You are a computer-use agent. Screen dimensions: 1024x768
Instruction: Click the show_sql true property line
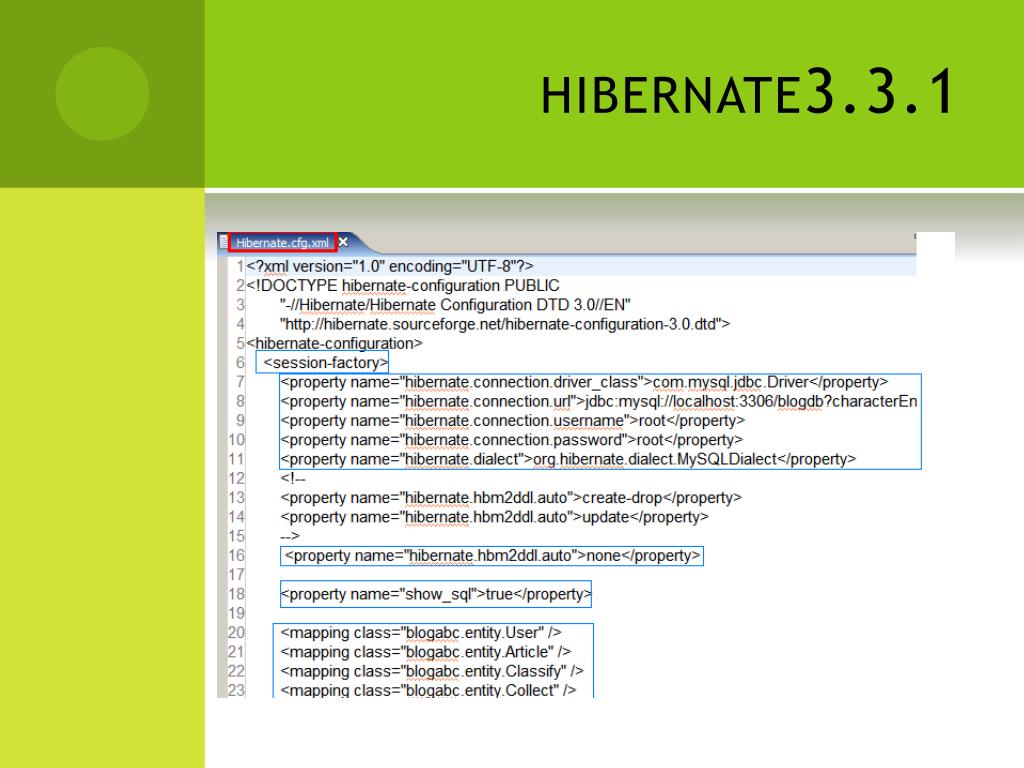tap(436, 594)
